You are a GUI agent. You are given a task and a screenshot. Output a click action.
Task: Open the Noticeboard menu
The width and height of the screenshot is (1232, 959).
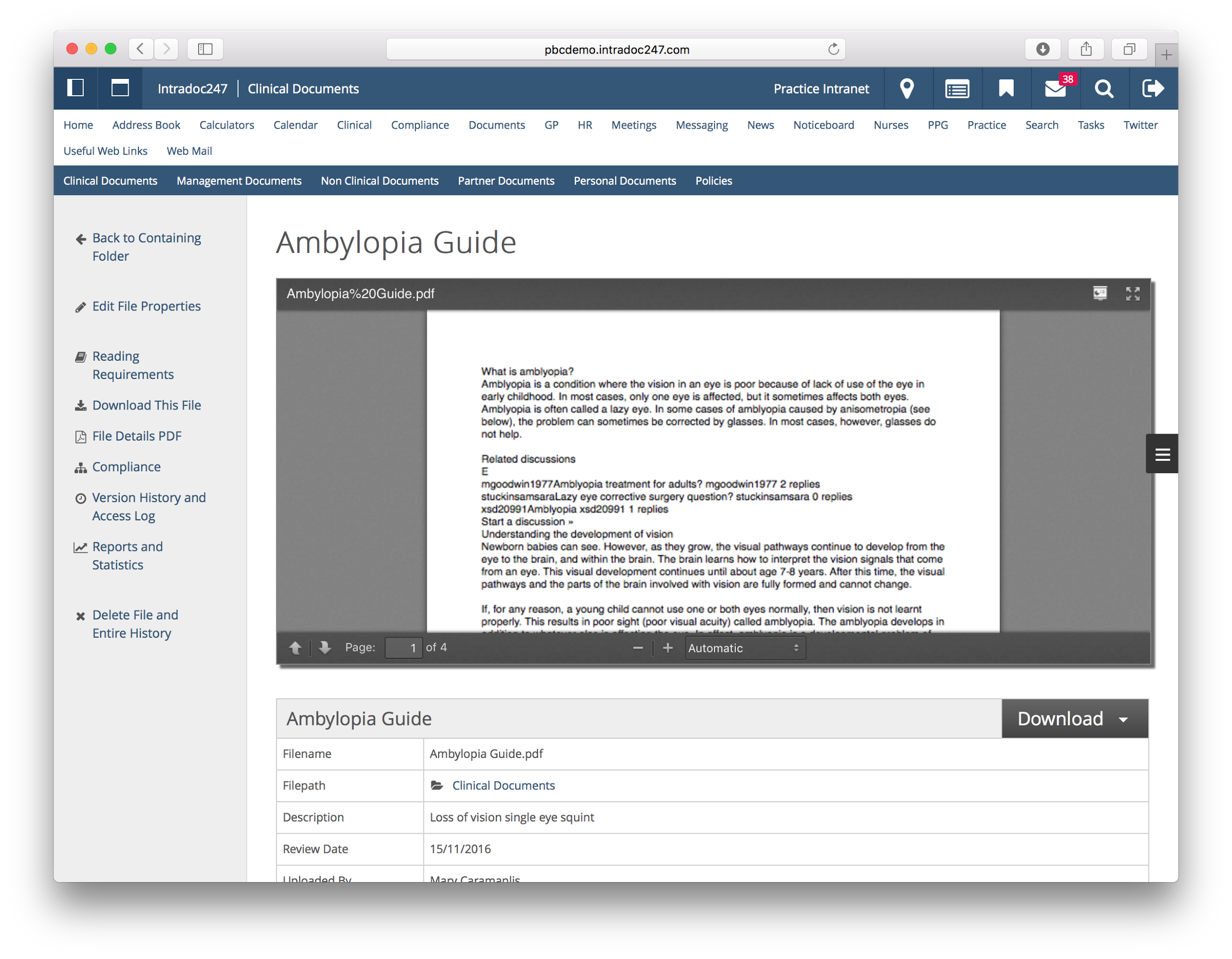pos(823,125)
